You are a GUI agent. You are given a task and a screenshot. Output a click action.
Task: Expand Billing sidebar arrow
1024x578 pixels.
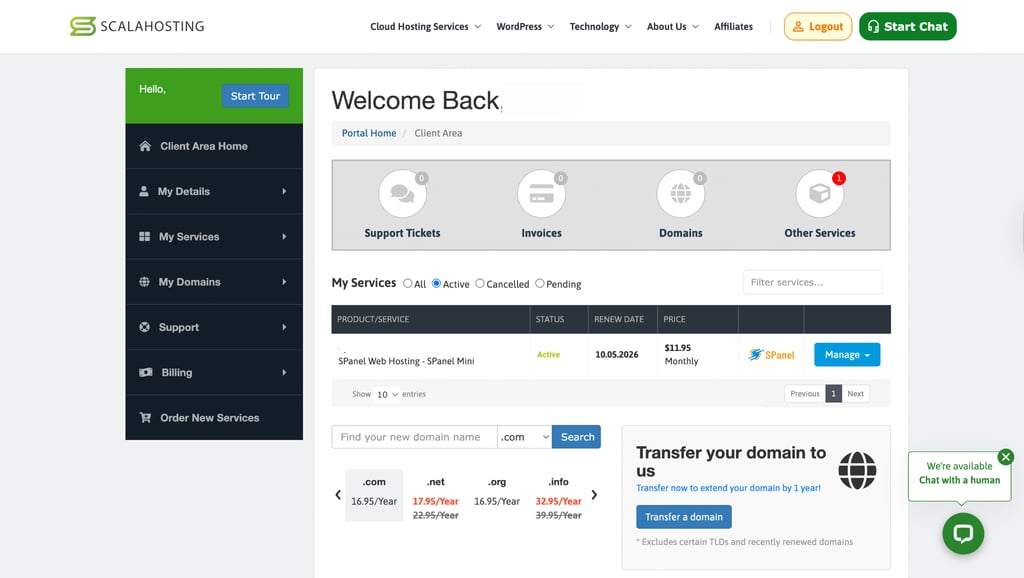tap(284, 372)
